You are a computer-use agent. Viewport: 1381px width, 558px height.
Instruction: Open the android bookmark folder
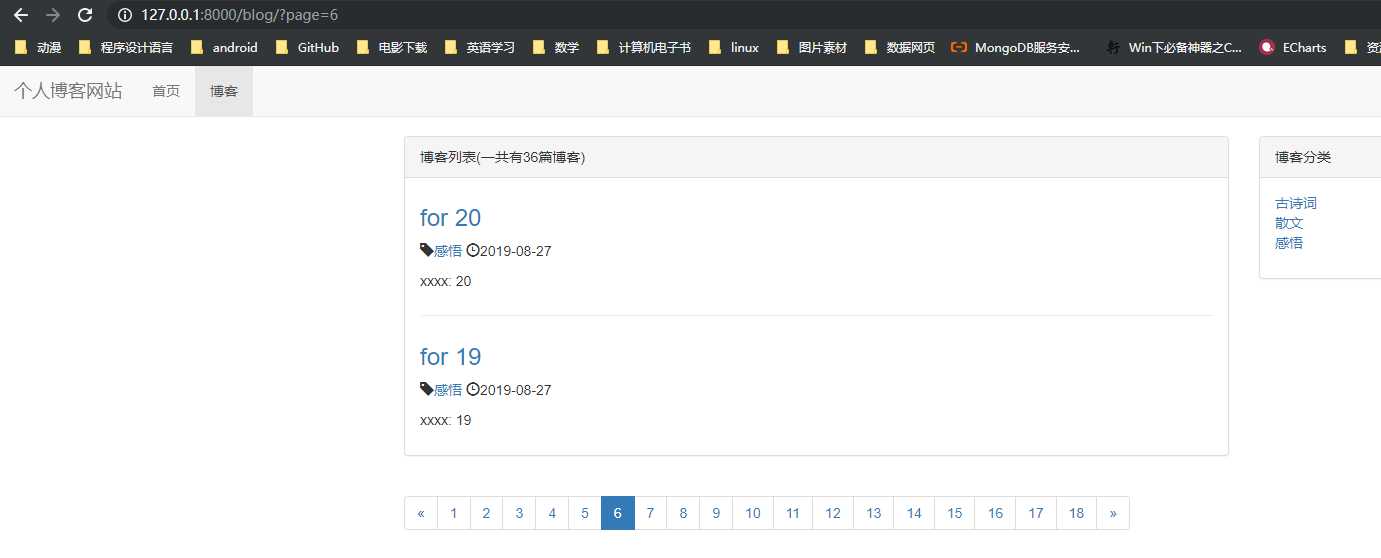click(x=224, y=47)
